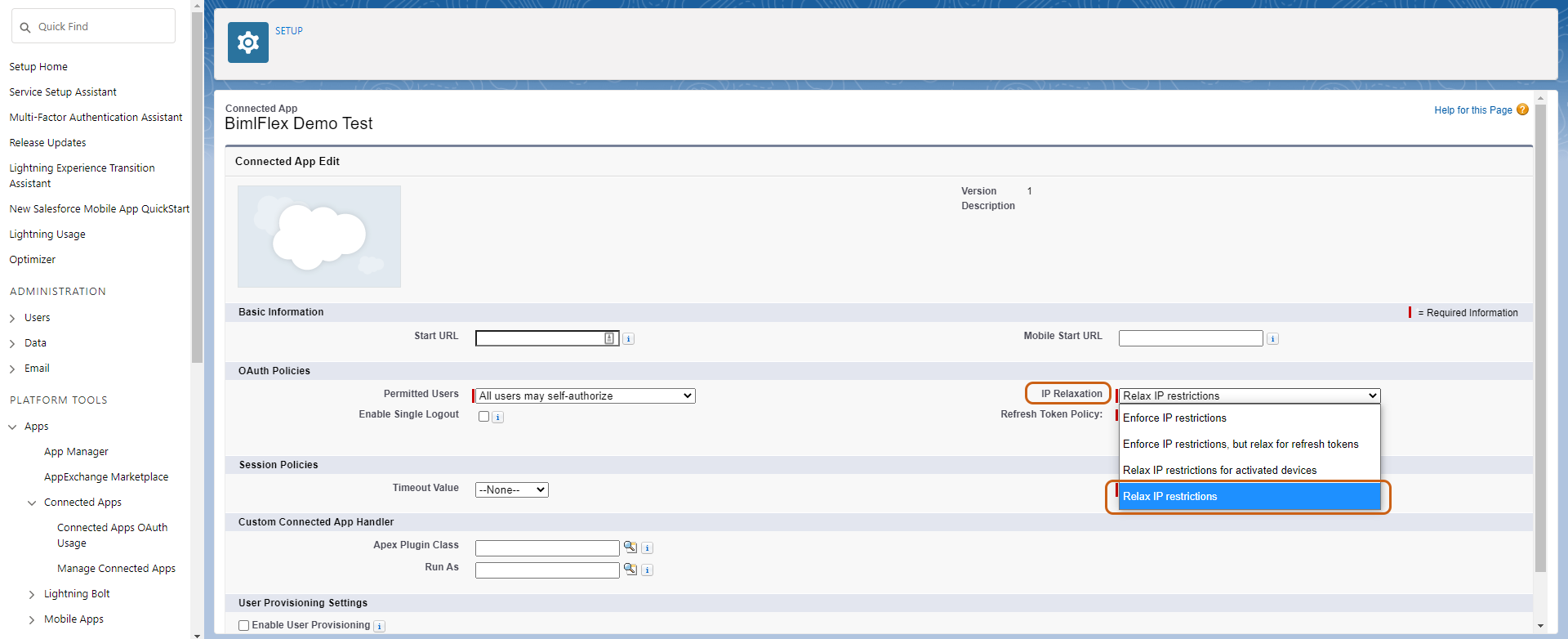Click the SETUP breadcrumb label
Viewport: 1568px width, 639px height.
[289, 31]
